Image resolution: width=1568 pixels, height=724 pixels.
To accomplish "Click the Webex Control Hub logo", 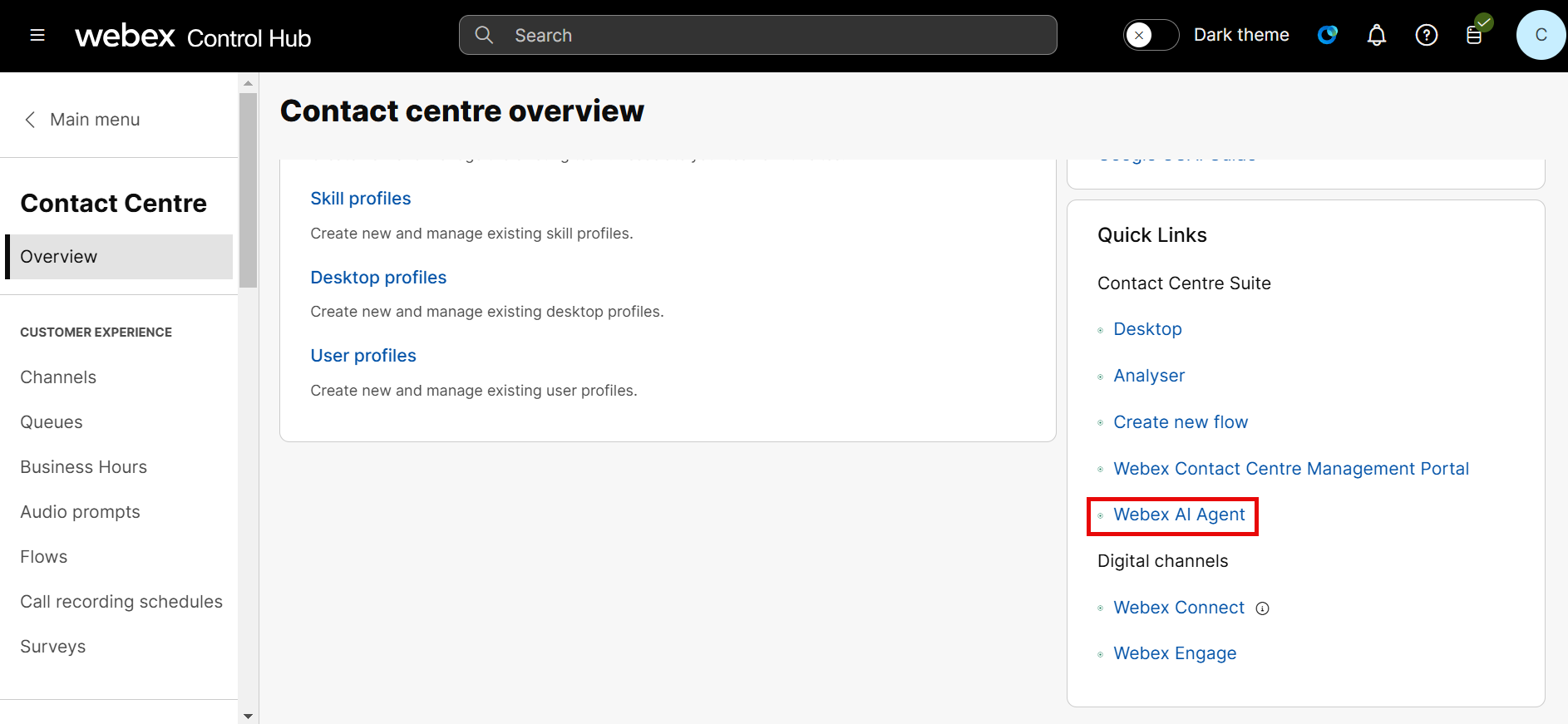I will [193, 37].
